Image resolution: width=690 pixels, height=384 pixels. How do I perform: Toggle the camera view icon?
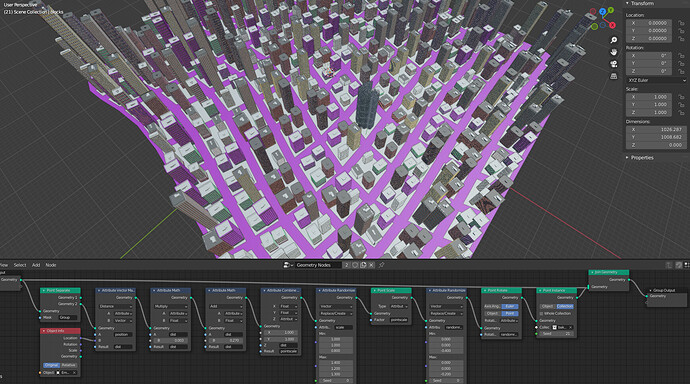click(613, 64)
